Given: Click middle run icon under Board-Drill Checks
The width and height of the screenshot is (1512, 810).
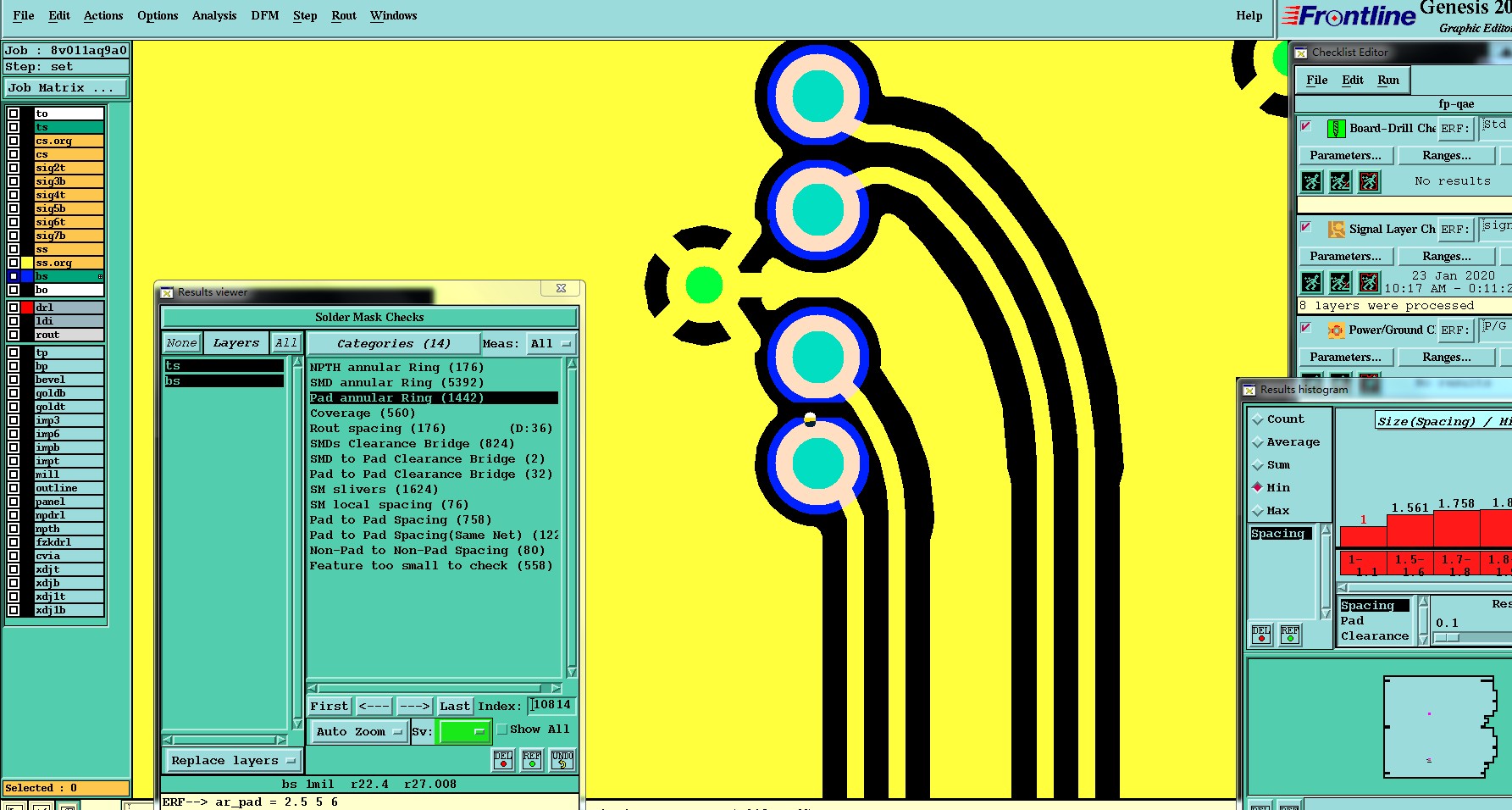Looking at the screenshot, I should click(x=1340, y=181).
